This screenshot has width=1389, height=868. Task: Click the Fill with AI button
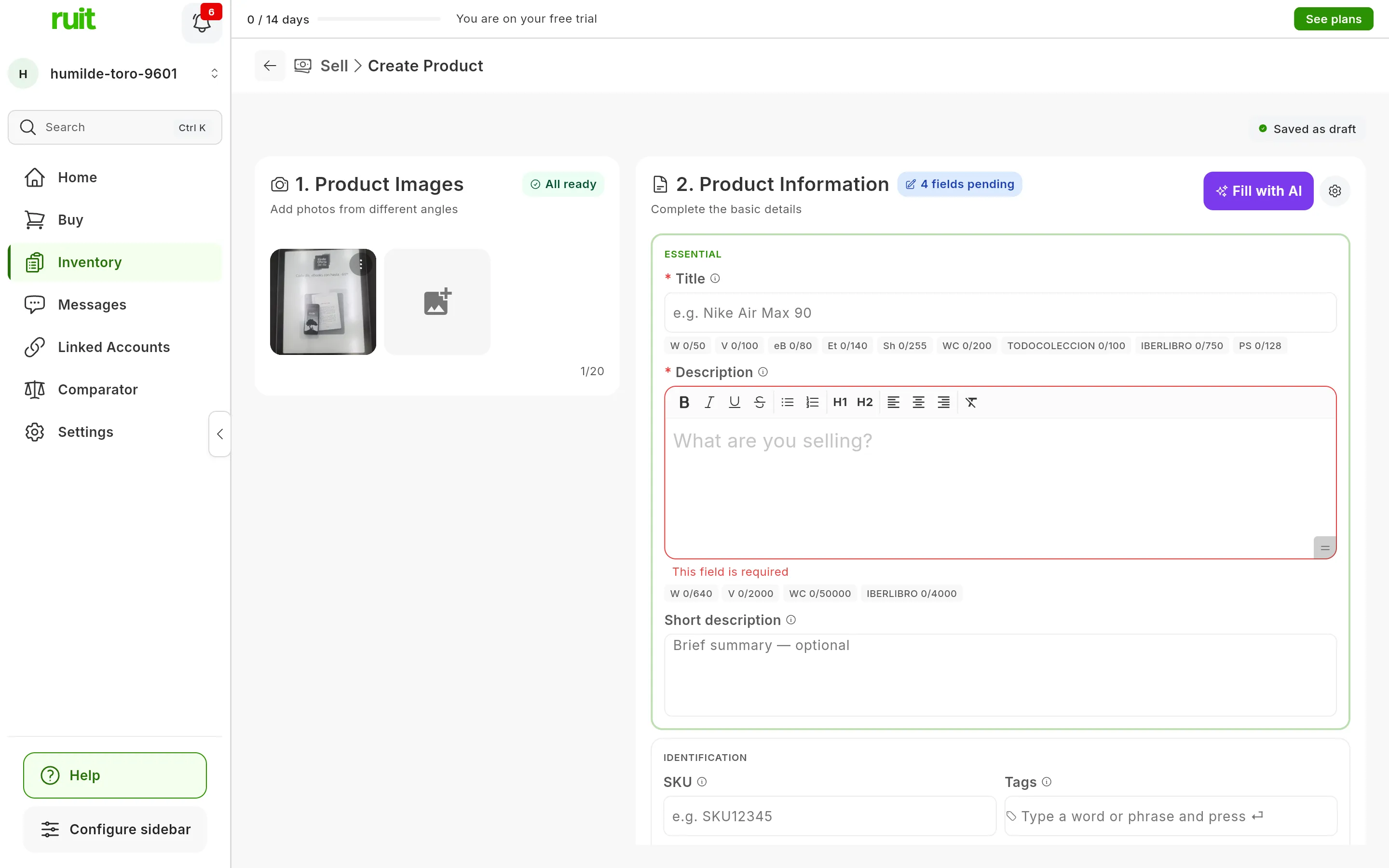(1258, 190)
